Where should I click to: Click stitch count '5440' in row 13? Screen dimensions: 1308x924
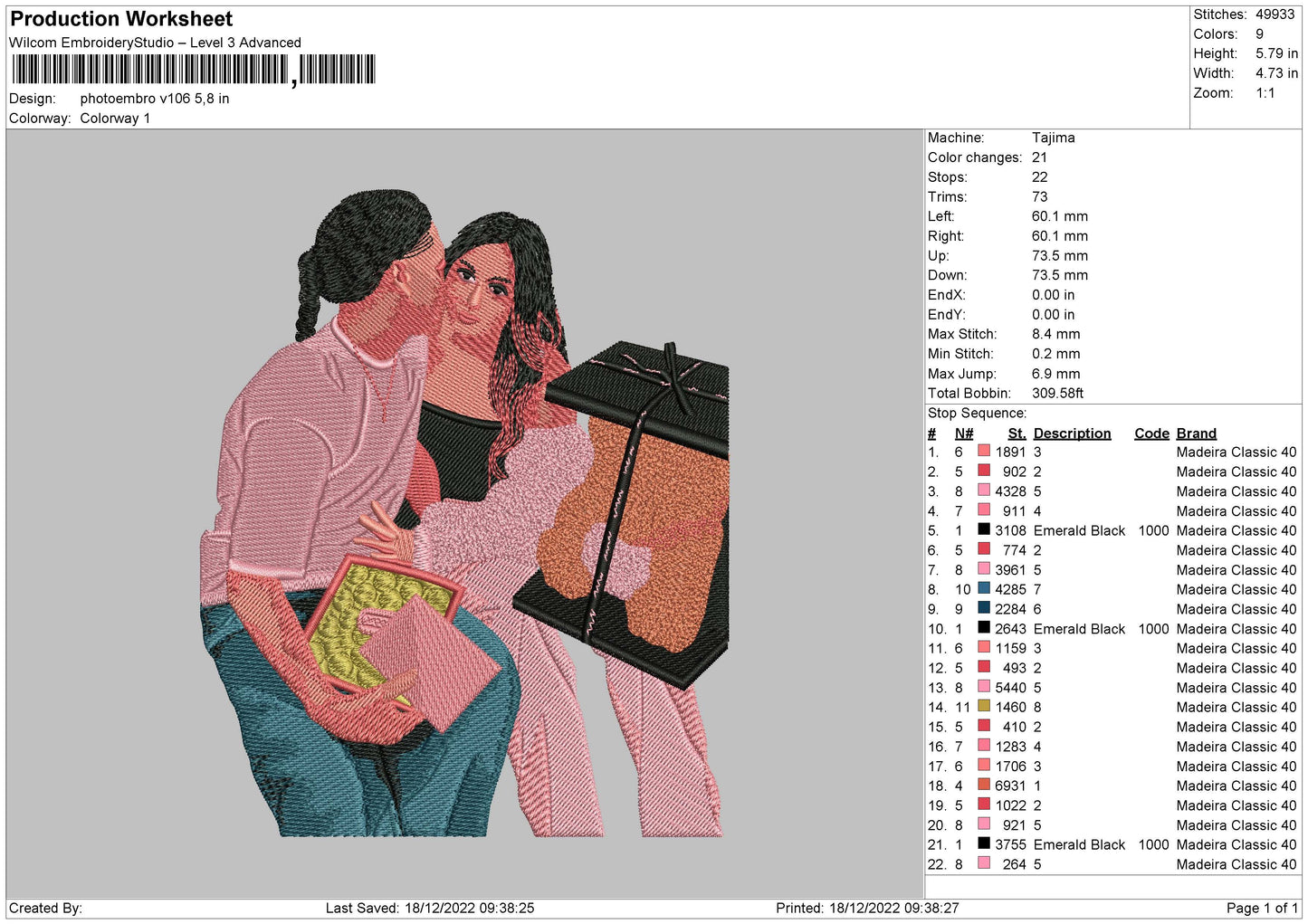coord(1010,688)
